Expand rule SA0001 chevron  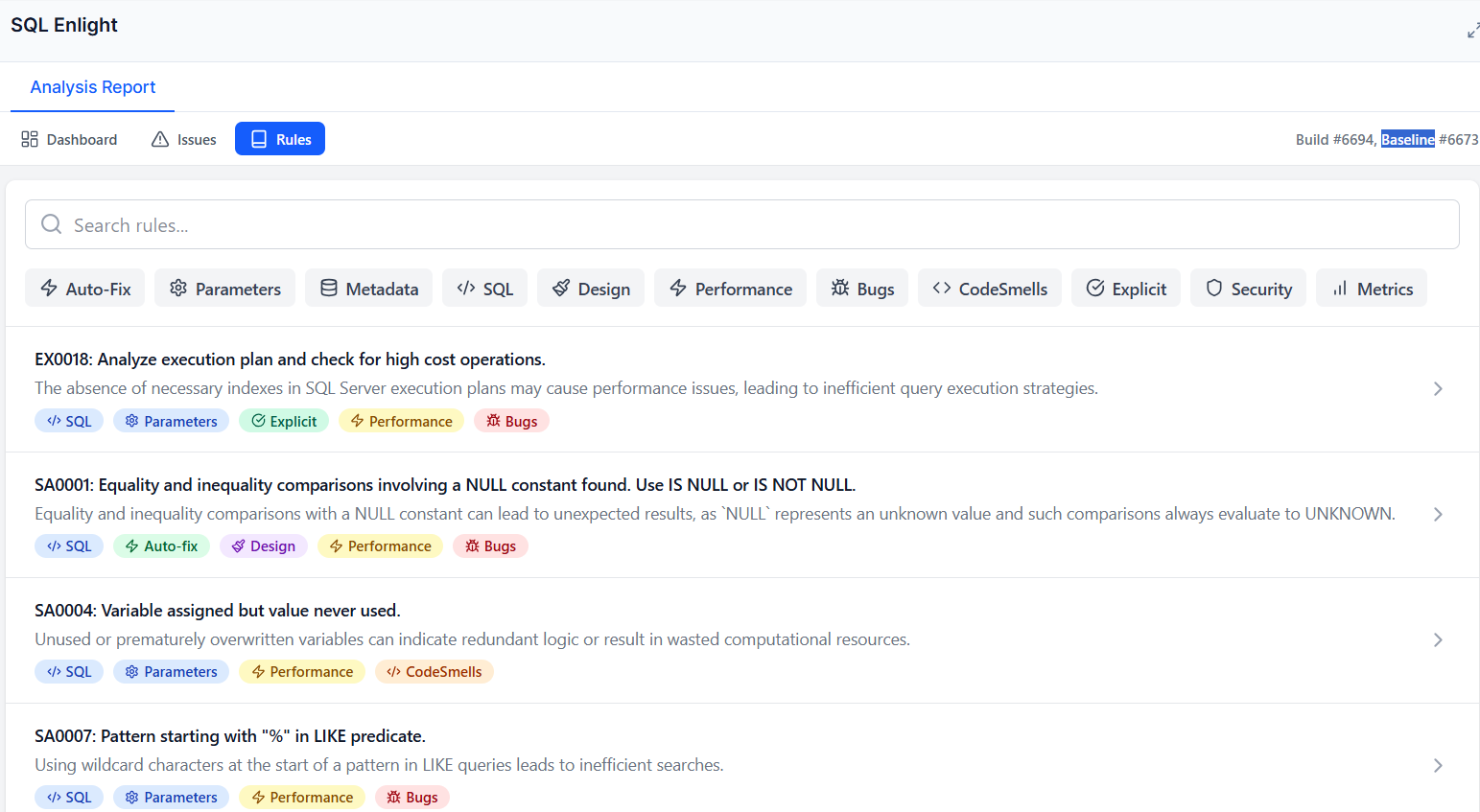coord(1438,514)
